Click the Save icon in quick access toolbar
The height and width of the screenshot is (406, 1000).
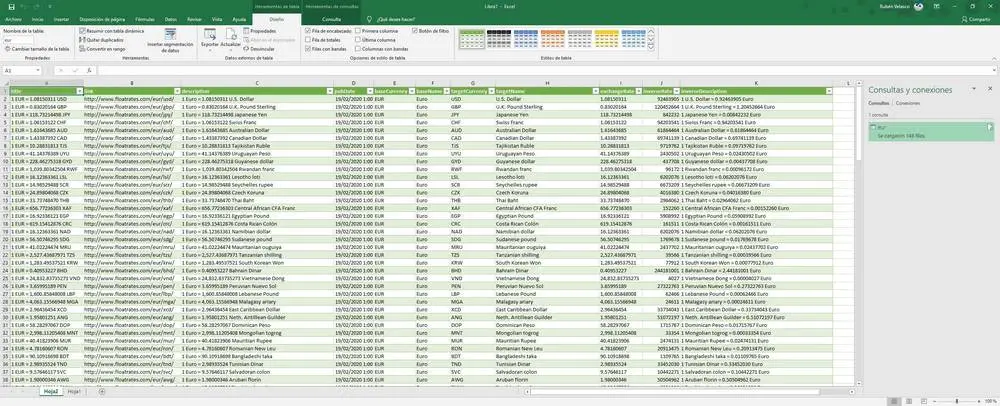pos(13,6)
